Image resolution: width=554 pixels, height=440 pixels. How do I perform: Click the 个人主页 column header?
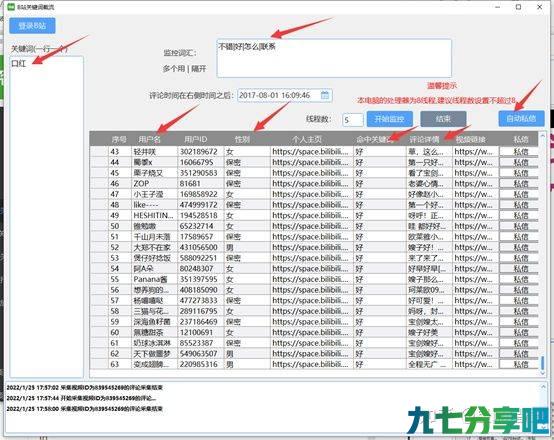(307, 139)
